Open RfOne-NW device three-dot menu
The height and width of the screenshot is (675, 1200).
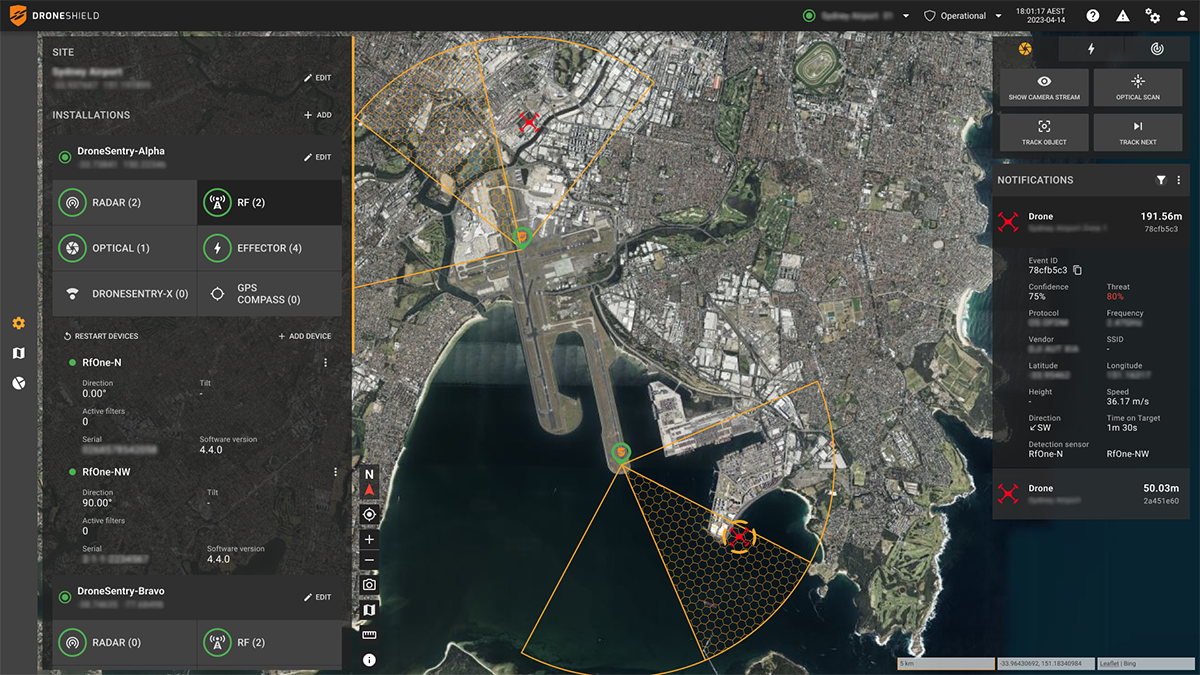click(335, 472)
